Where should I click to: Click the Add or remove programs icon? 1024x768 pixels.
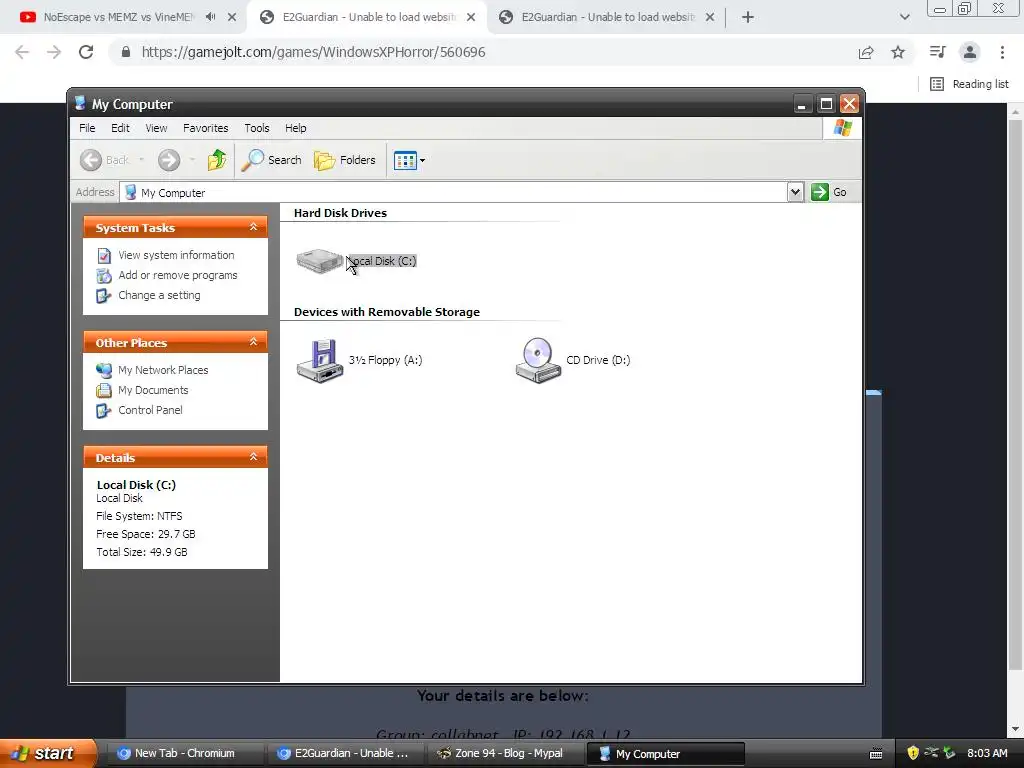[104, 276]
